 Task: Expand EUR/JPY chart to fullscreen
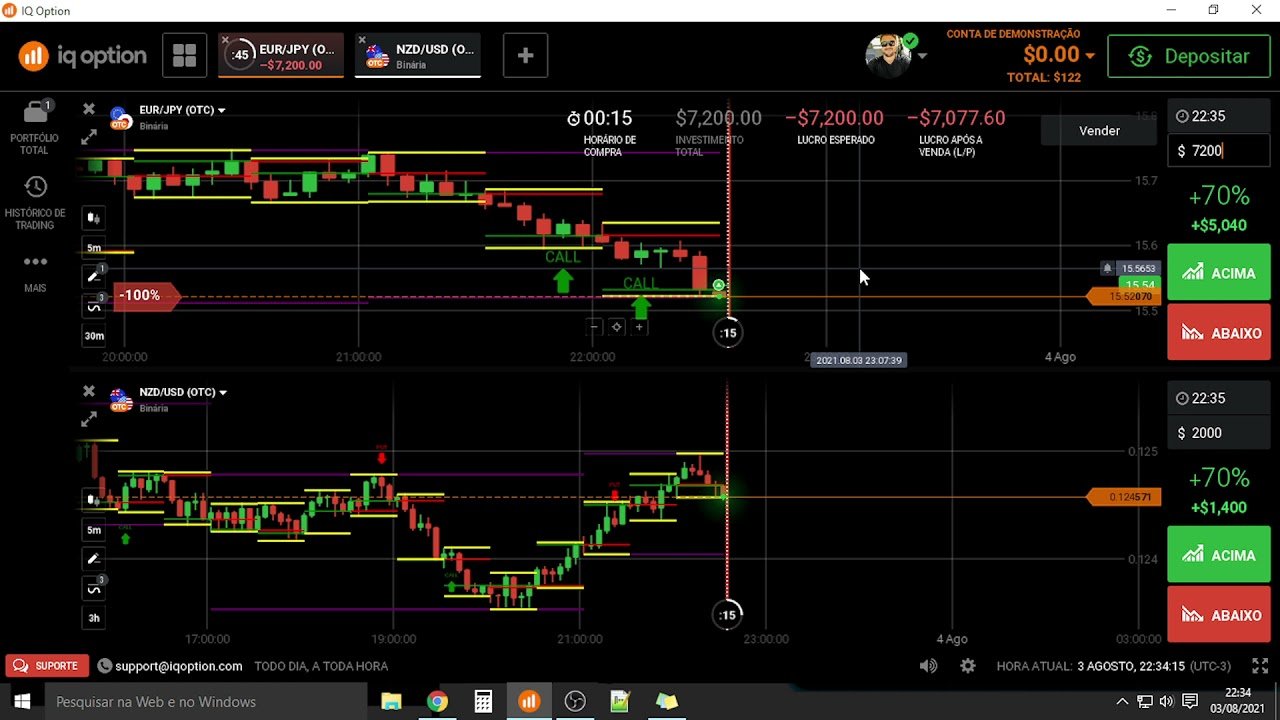tap(89, 137)
